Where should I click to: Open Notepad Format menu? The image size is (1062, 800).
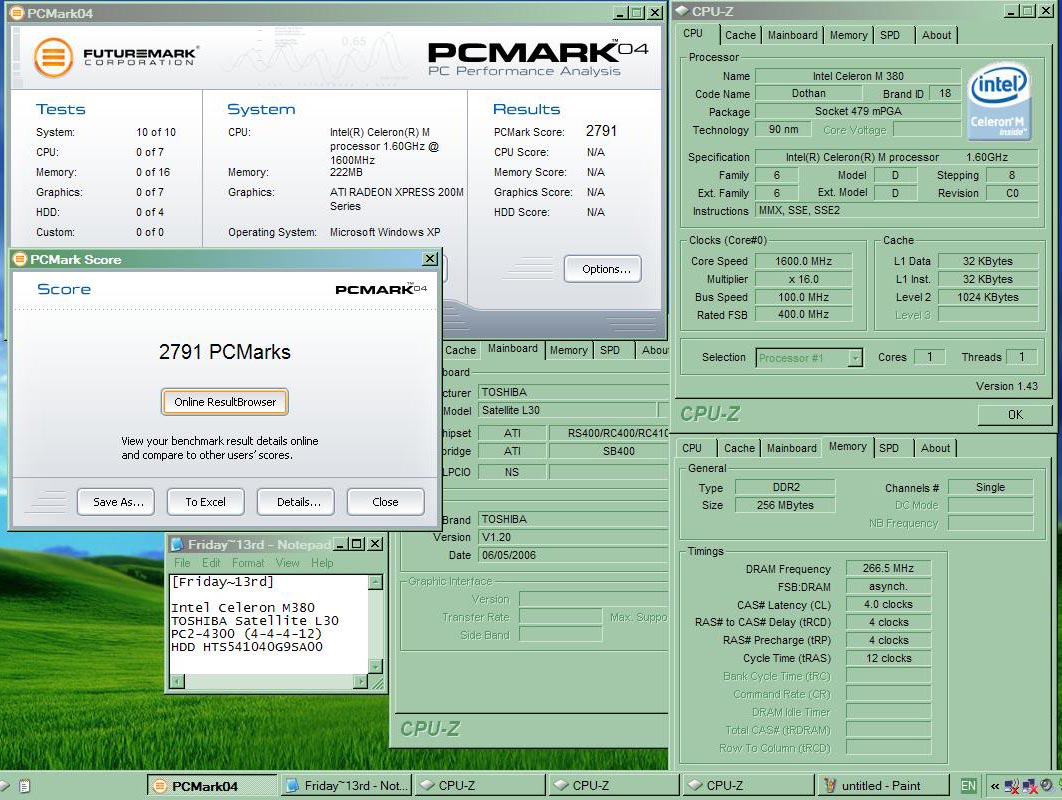pyautogui.click(x=248, y=563)
